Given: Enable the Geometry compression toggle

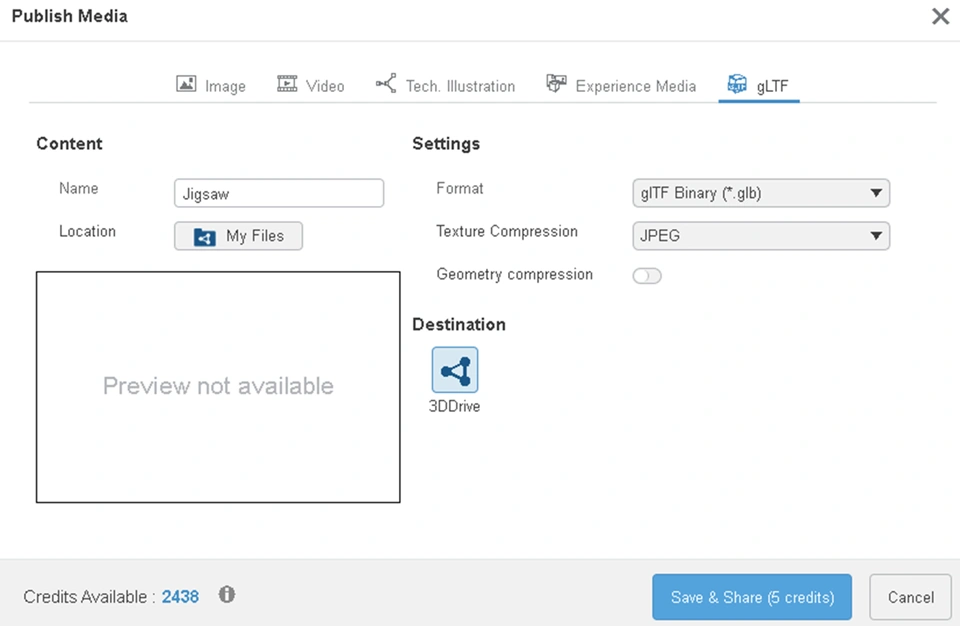Looking at the screenshot, I should tap(647, 276).
